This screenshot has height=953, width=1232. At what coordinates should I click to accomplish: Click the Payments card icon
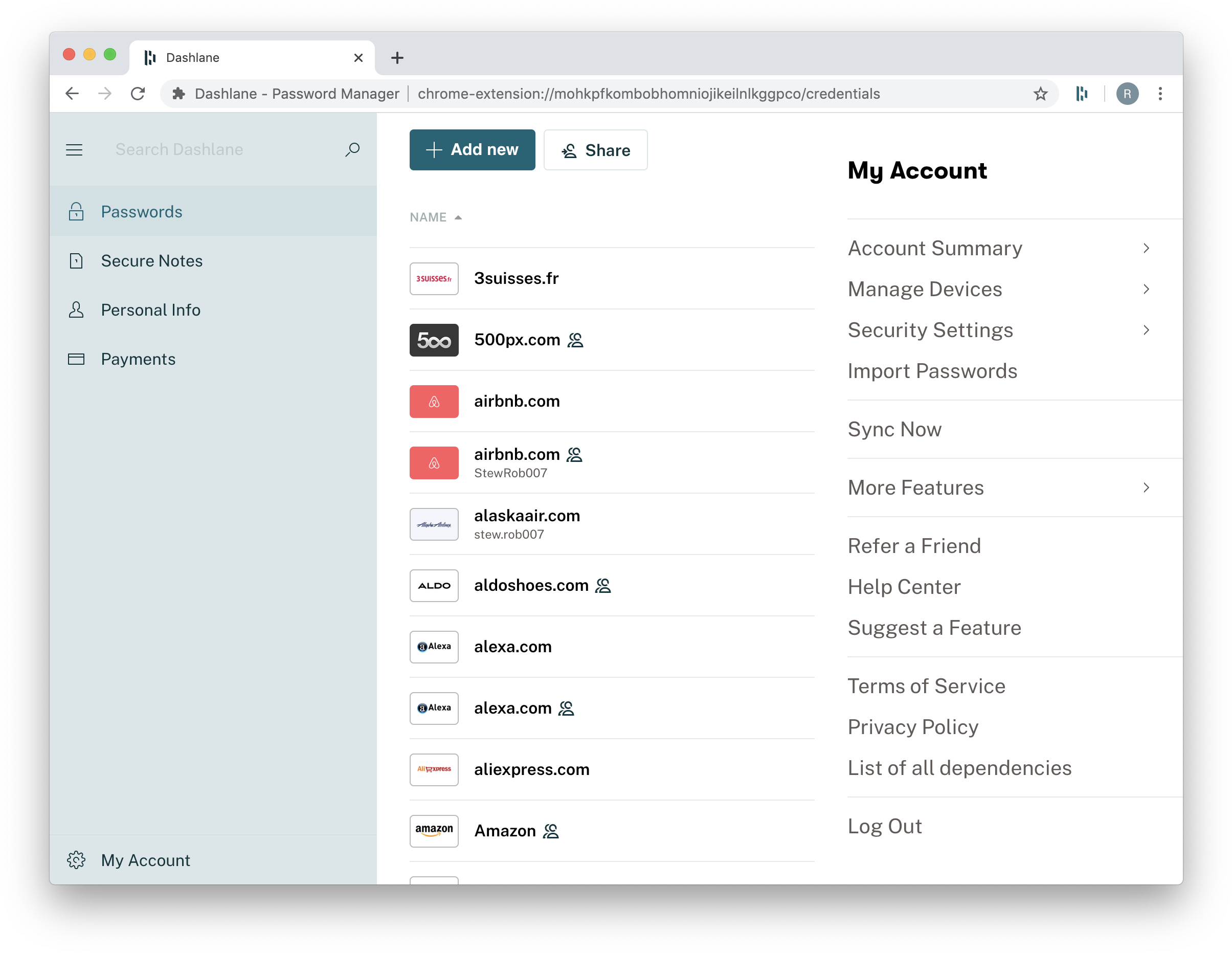[76, 358]
